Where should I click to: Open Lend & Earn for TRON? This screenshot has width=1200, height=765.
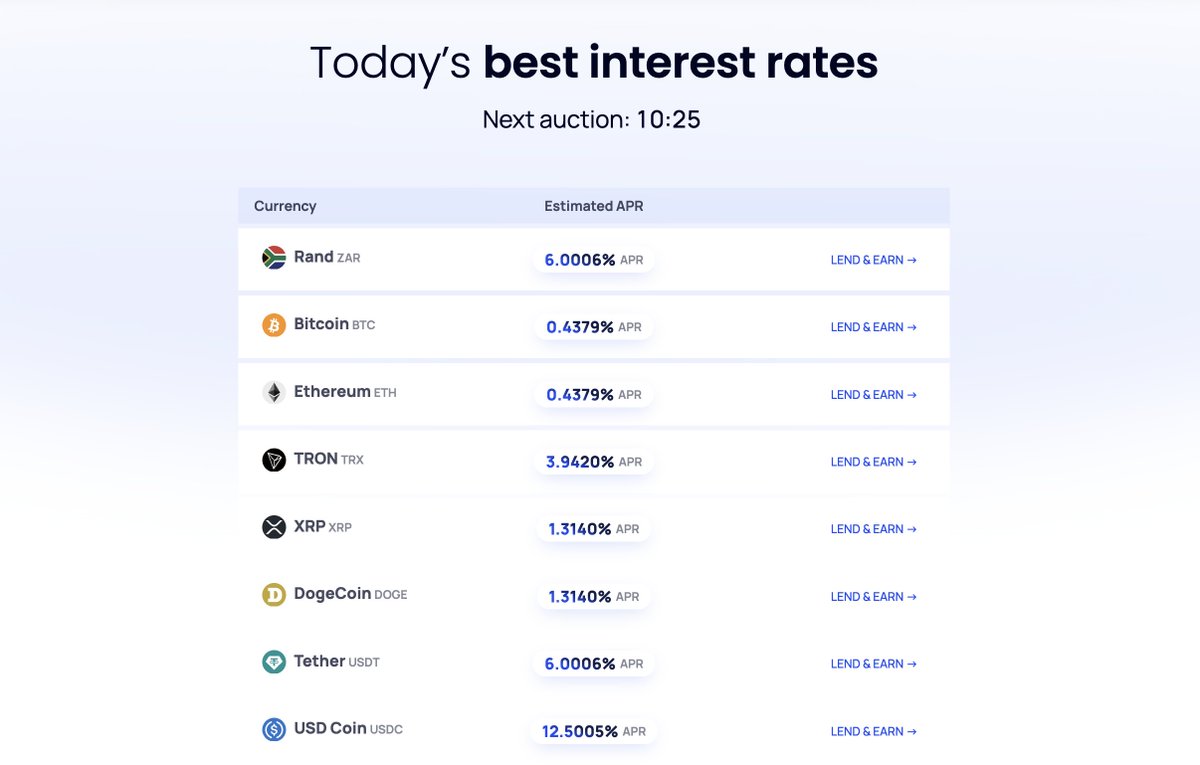874,462
